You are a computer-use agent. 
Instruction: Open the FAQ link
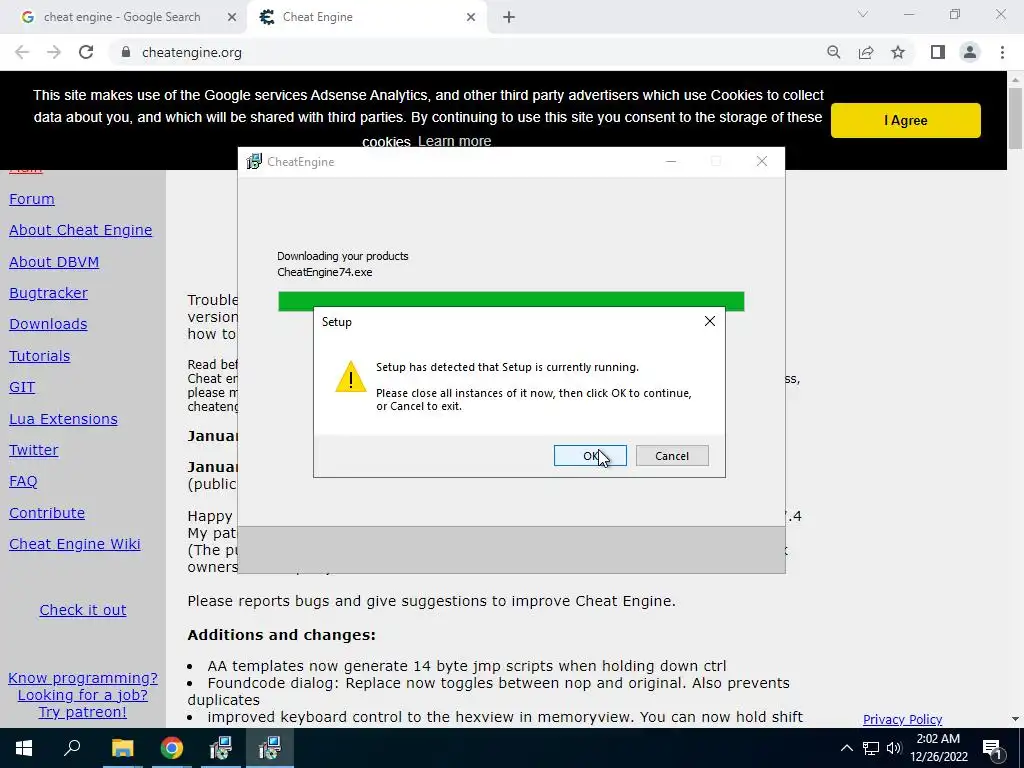pyautogui.click(x=23, y=482)
